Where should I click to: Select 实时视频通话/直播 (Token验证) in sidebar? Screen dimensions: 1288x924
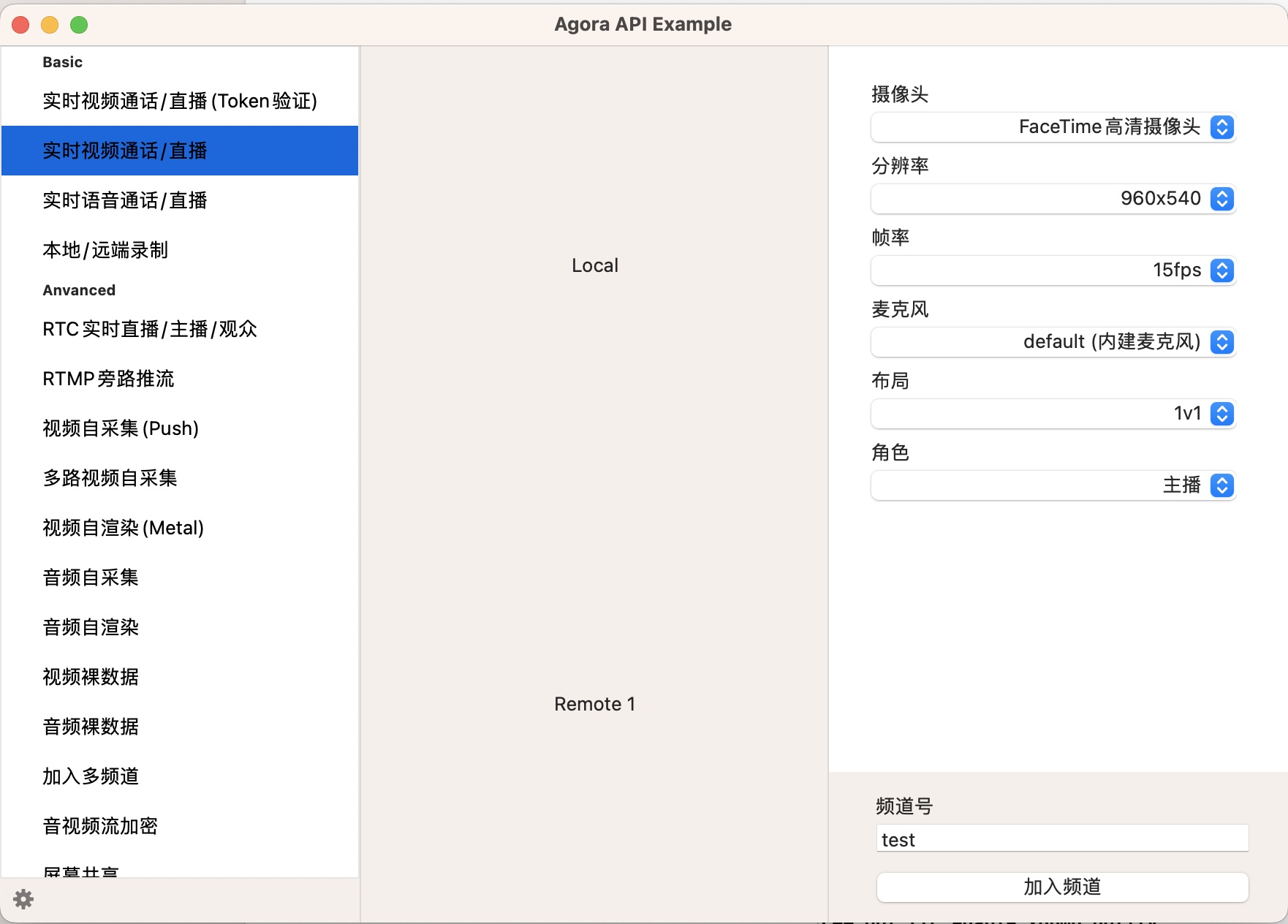coord(180,101)
